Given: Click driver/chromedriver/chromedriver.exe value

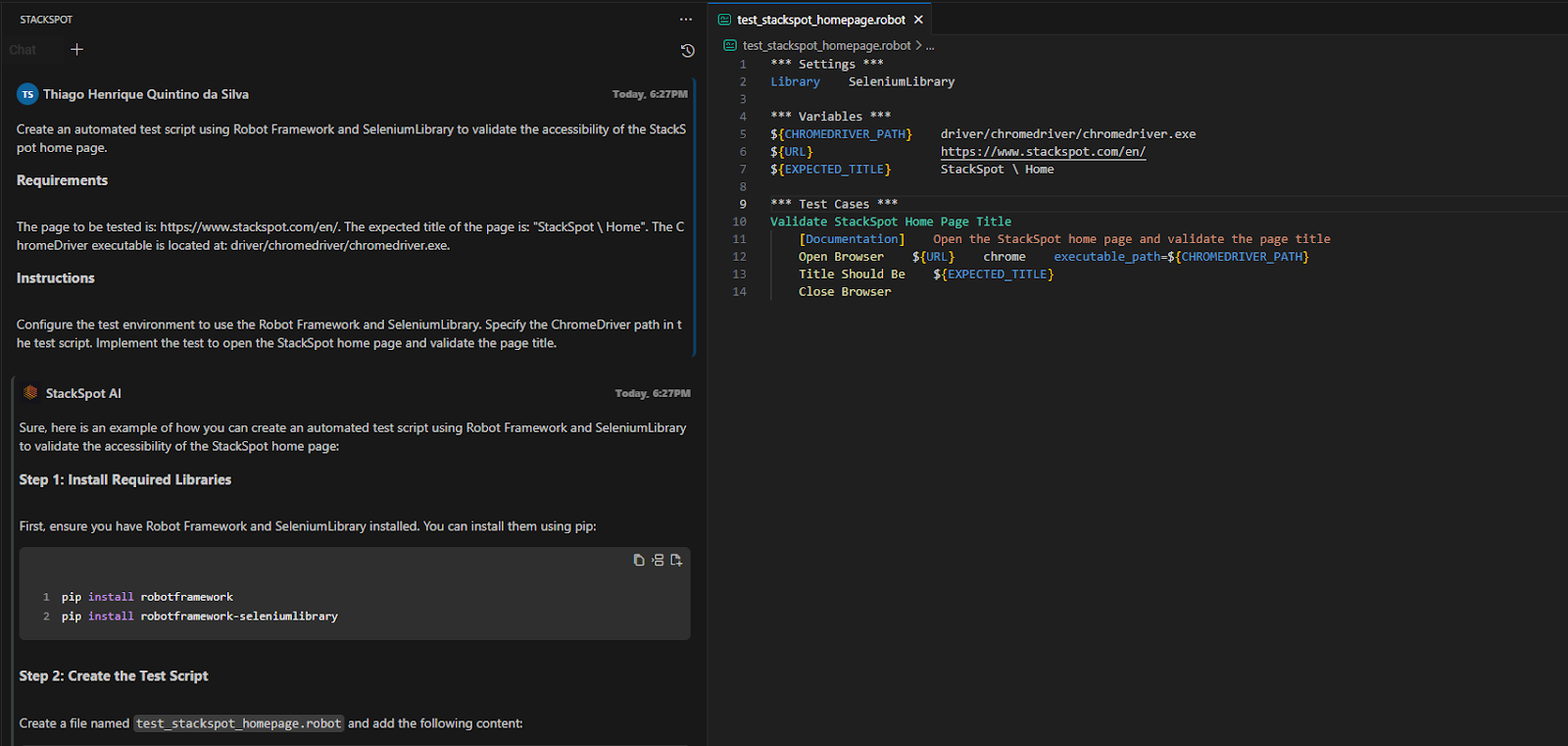Looking at the screenshot, I should [1068, 134].
